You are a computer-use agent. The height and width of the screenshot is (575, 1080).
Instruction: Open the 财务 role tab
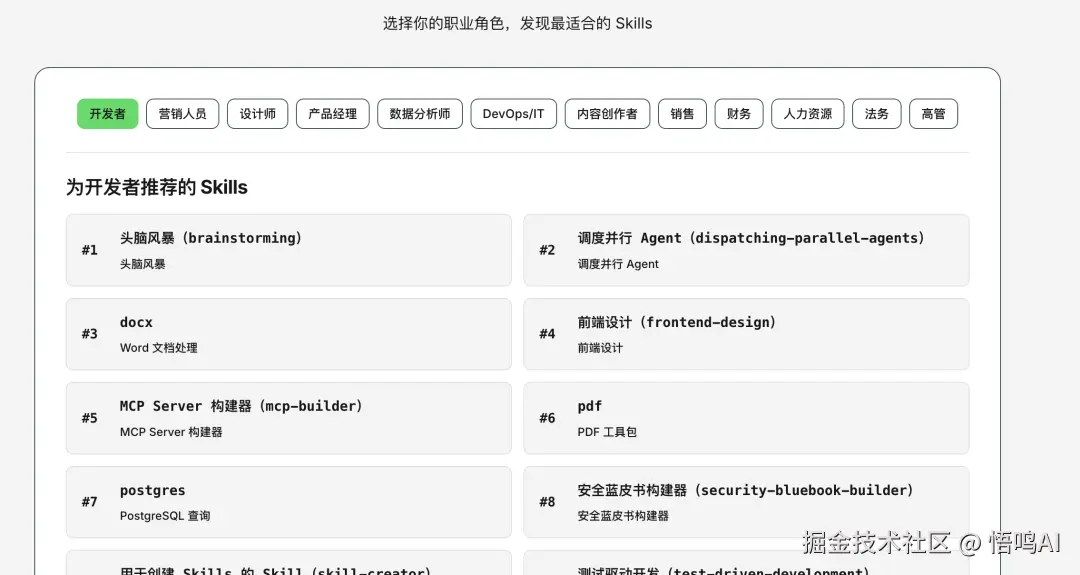click(739, 114)
